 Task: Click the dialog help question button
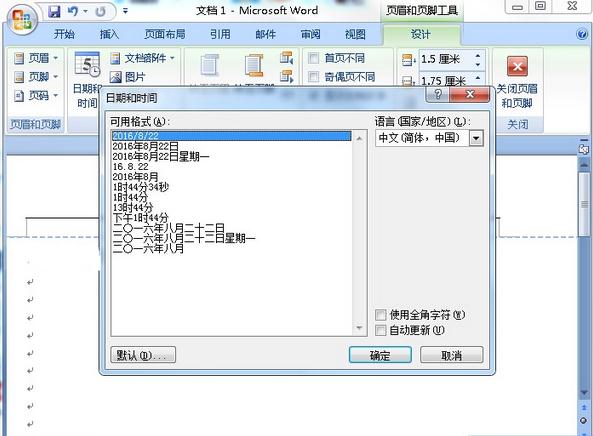[x=438, y=94]
